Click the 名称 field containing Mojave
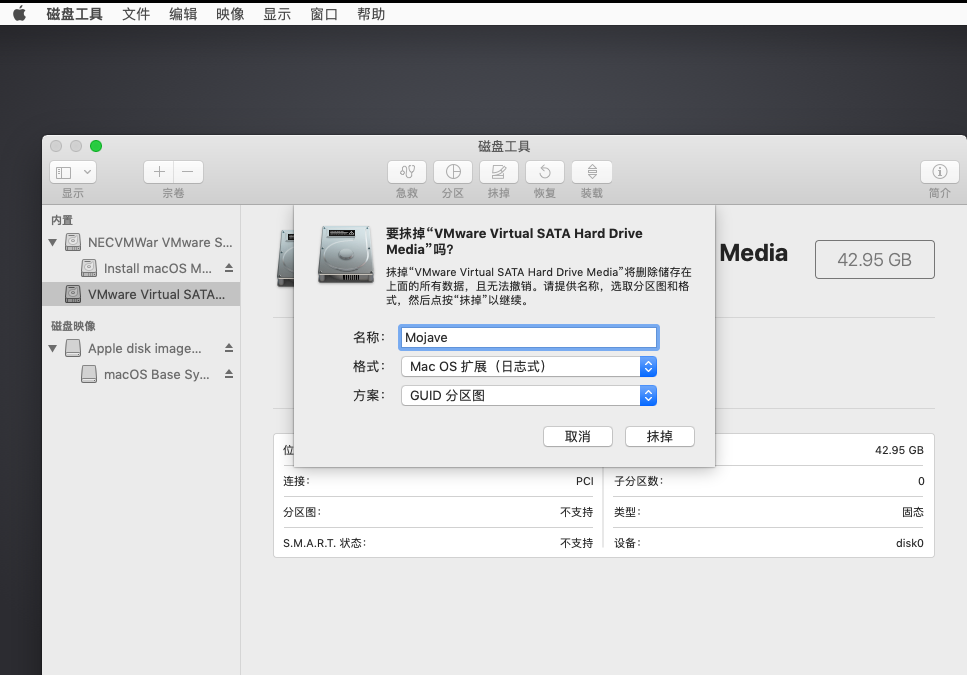Screen dimensions: 967x675 (529, 337)
